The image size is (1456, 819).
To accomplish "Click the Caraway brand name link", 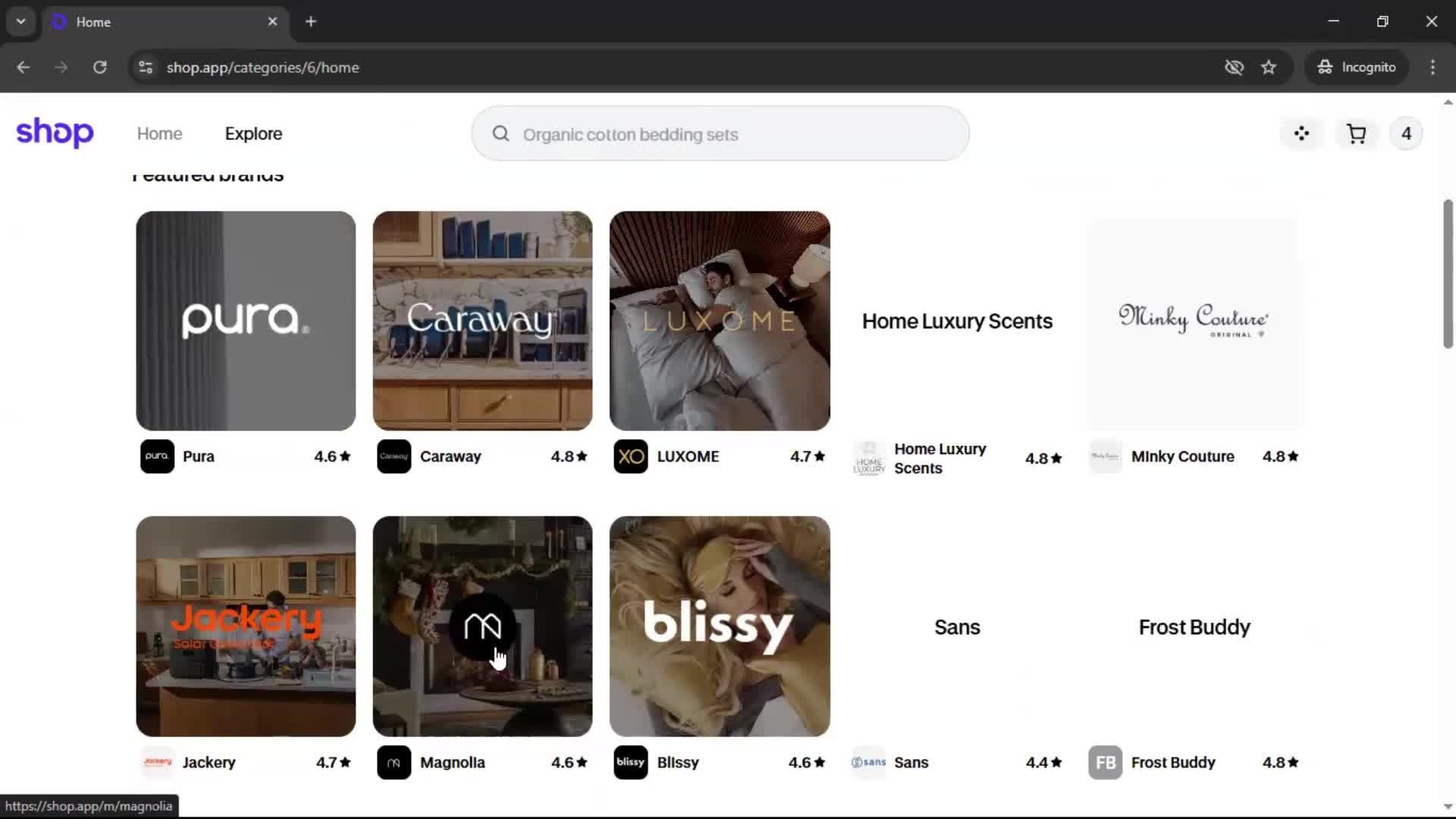I will click(x=450, y=457).
